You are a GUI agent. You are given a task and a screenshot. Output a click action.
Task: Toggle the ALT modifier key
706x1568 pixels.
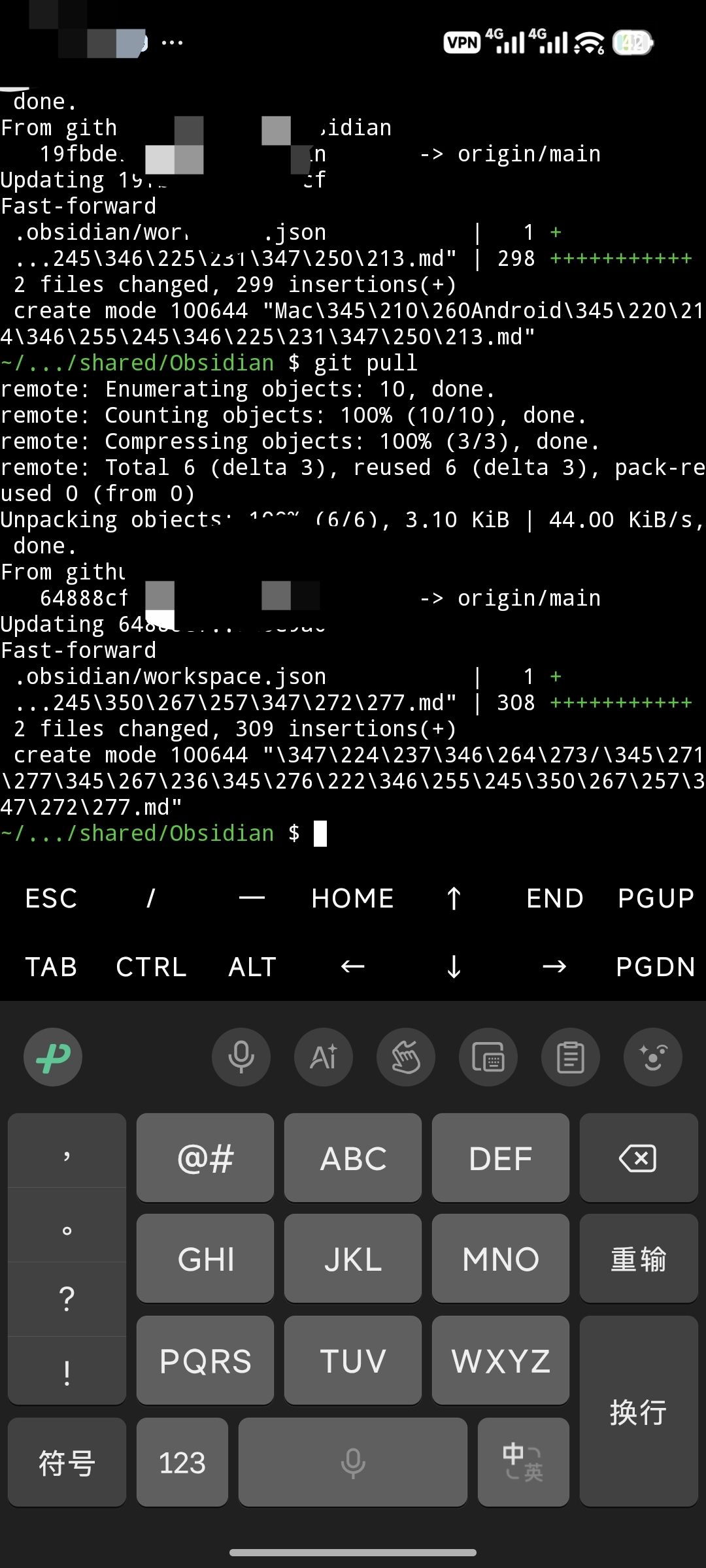click(x=252, y=967)
